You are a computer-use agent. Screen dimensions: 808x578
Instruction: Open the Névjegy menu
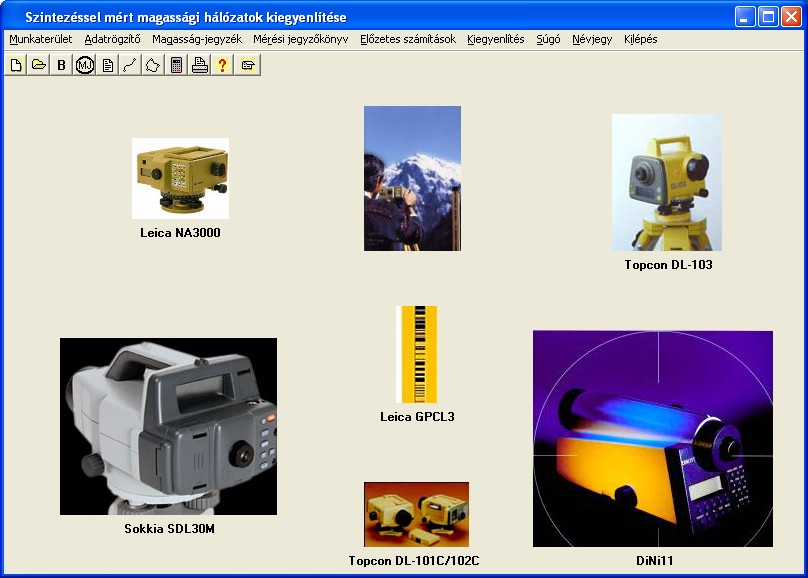[x=592, y=39]
